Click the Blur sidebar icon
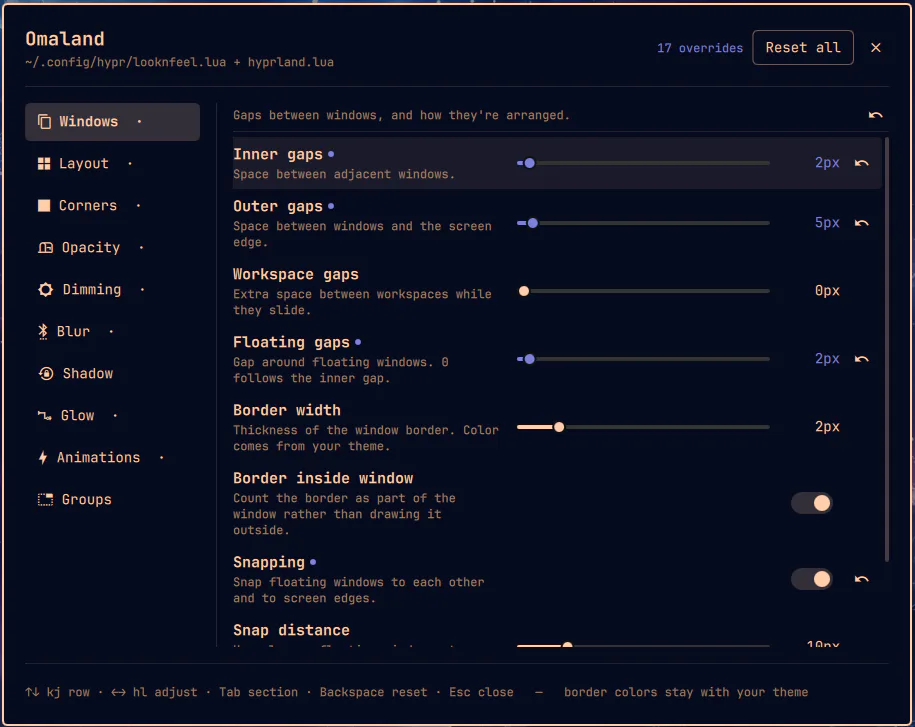 43,331
